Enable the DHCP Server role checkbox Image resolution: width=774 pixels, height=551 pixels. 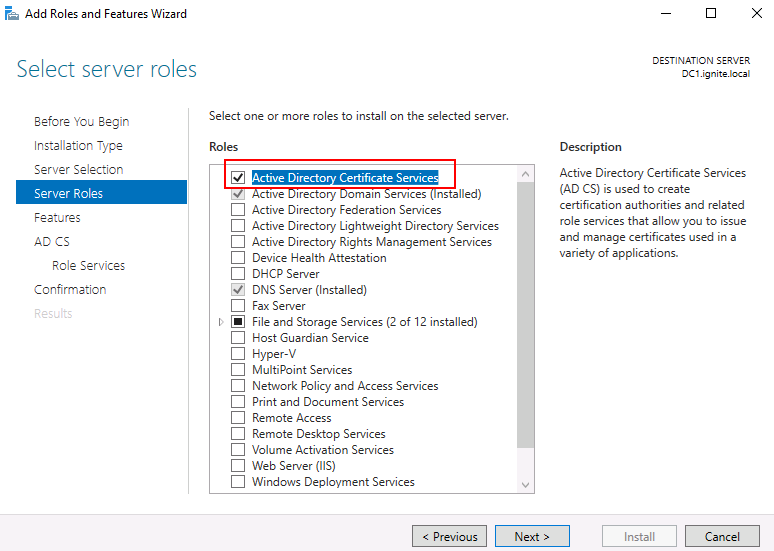click(238, 274)
